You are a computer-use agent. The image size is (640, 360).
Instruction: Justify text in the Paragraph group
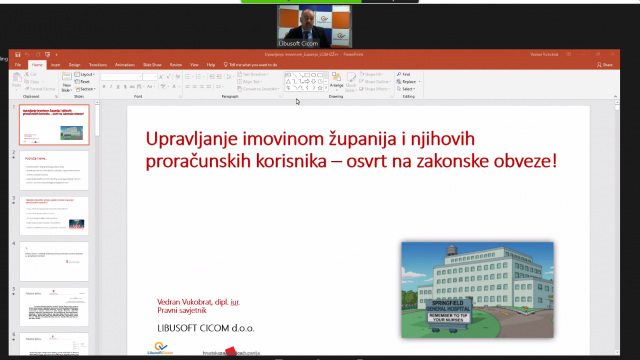(209, 87)
